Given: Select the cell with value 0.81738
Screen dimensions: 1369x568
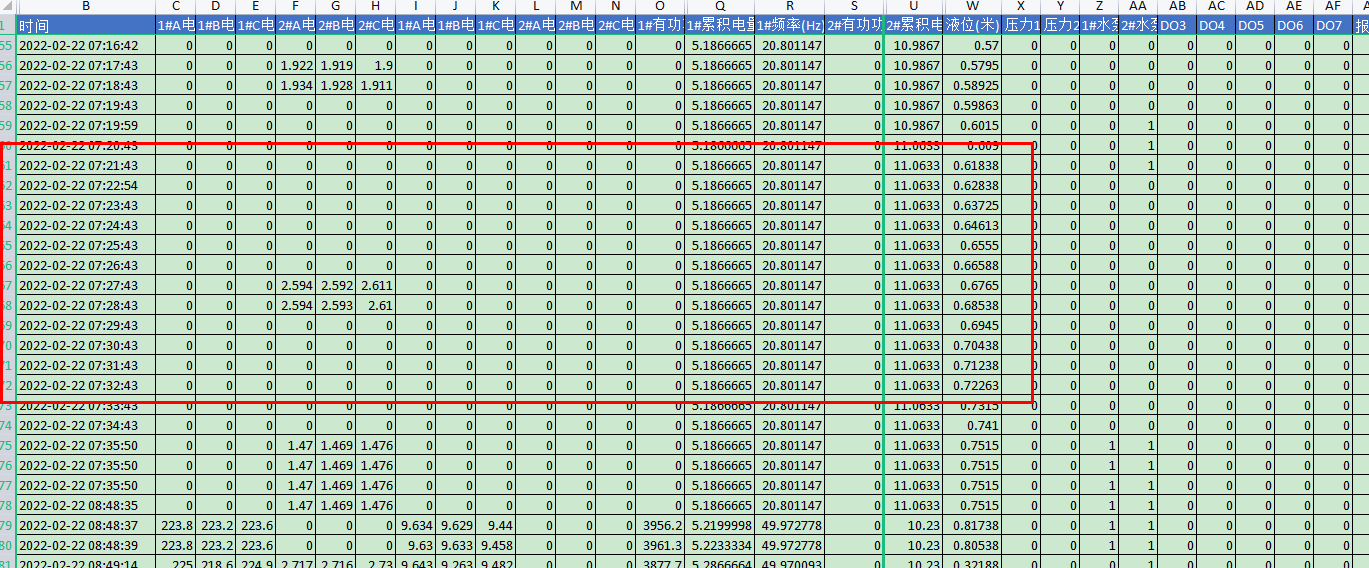Looking at the screenshot, I should 972,526.
